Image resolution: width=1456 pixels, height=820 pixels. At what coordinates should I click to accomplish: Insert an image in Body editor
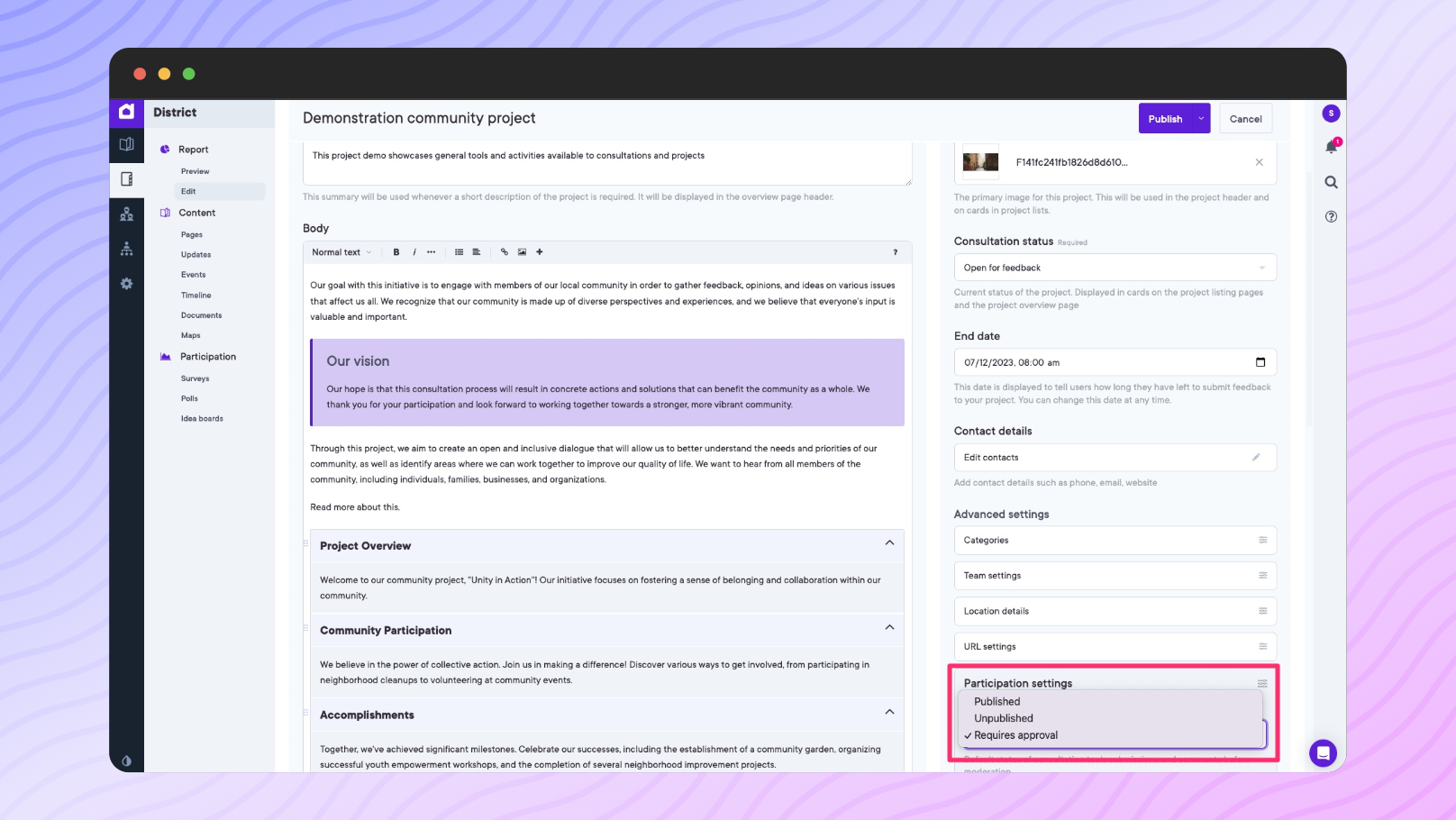coord(522,252)
